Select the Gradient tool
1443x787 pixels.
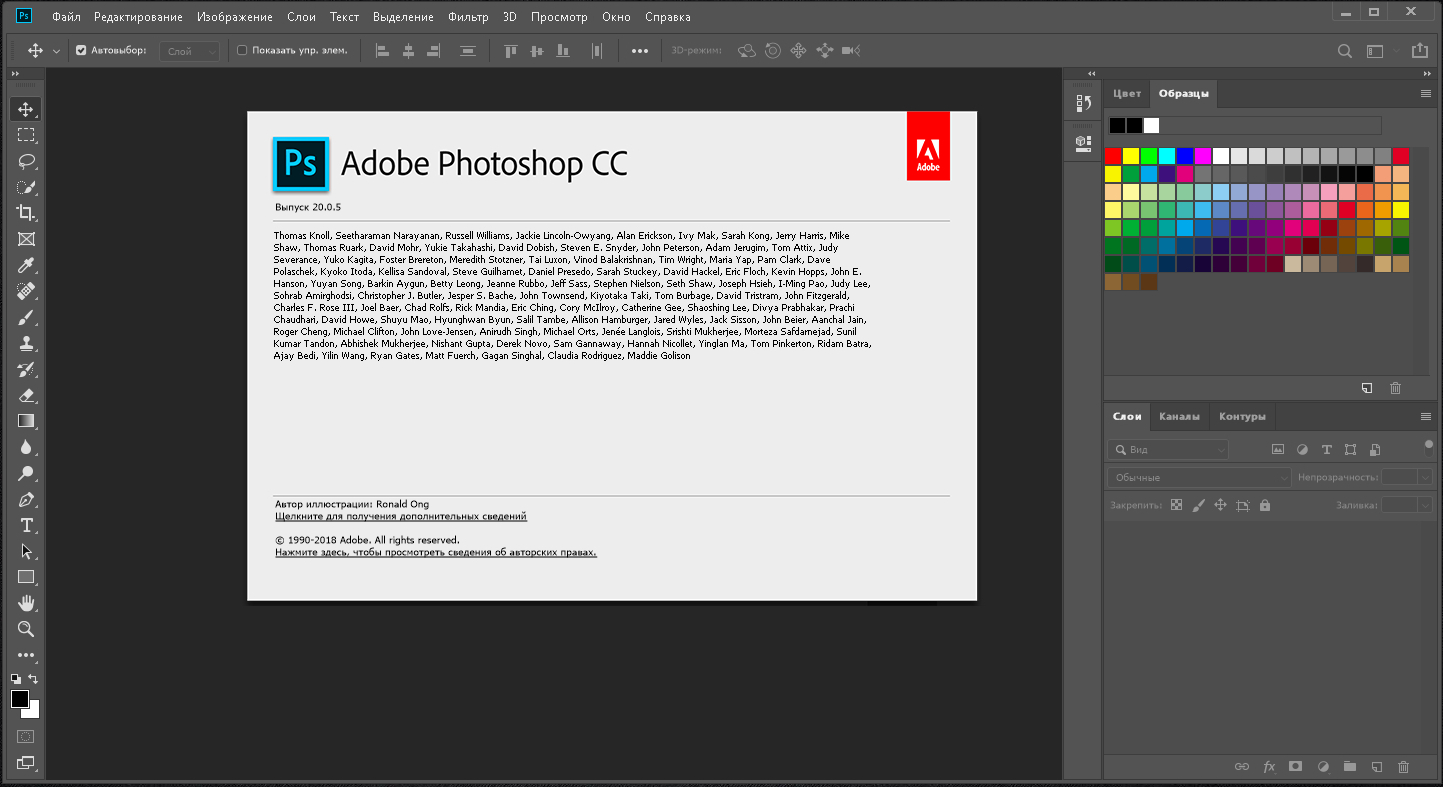tap(26, 421)
